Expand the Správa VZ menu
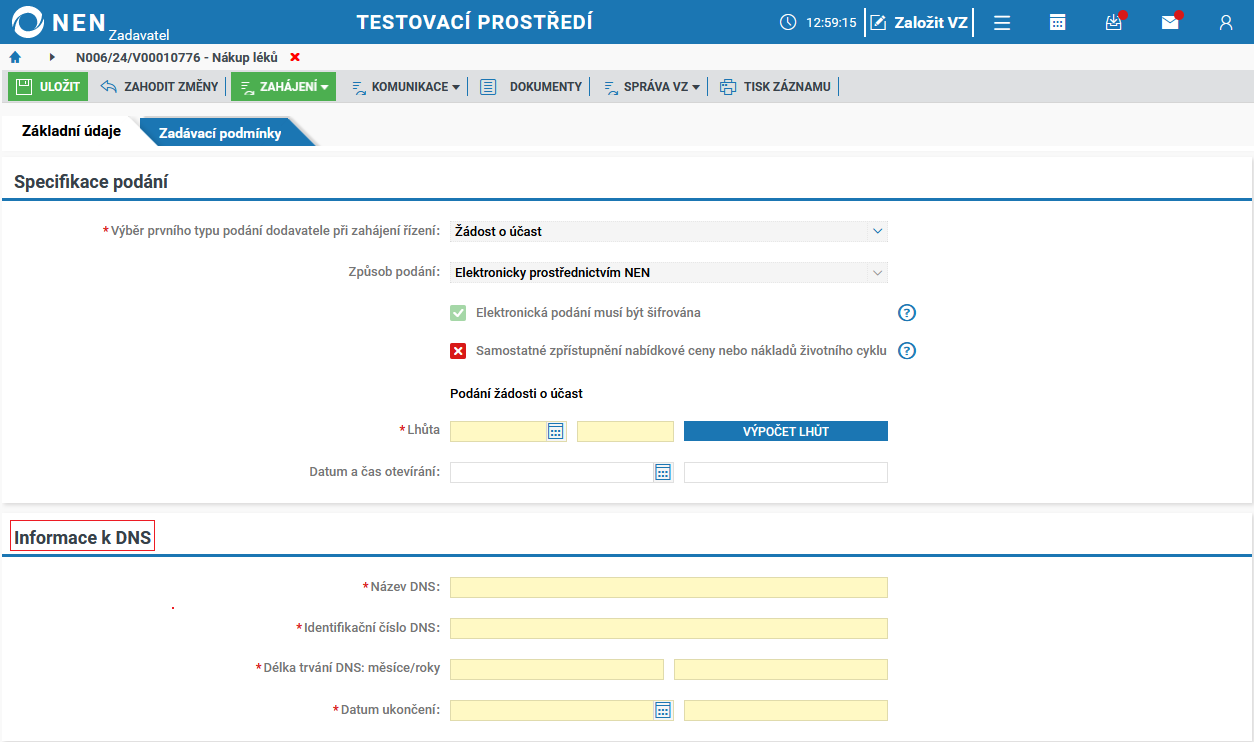This screenshot has width=1254, height=742. [x=651, y=87]
